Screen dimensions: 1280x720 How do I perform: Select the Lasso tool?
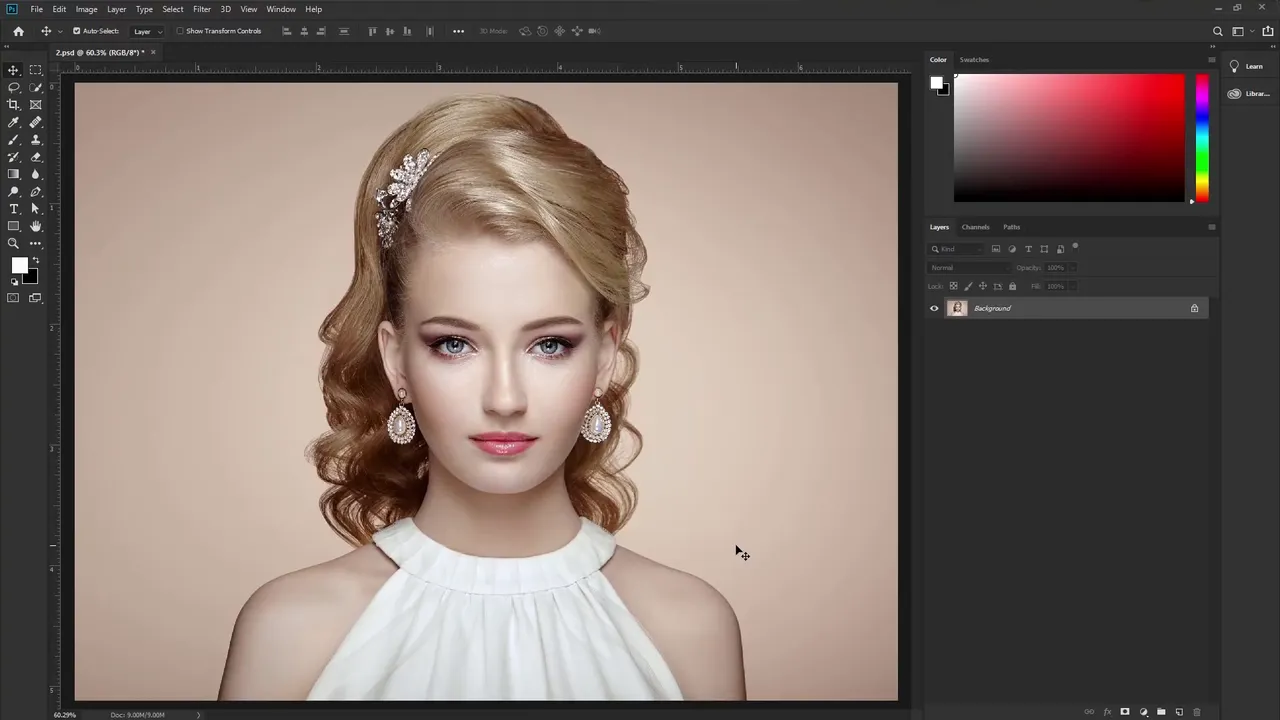point(14,87)
